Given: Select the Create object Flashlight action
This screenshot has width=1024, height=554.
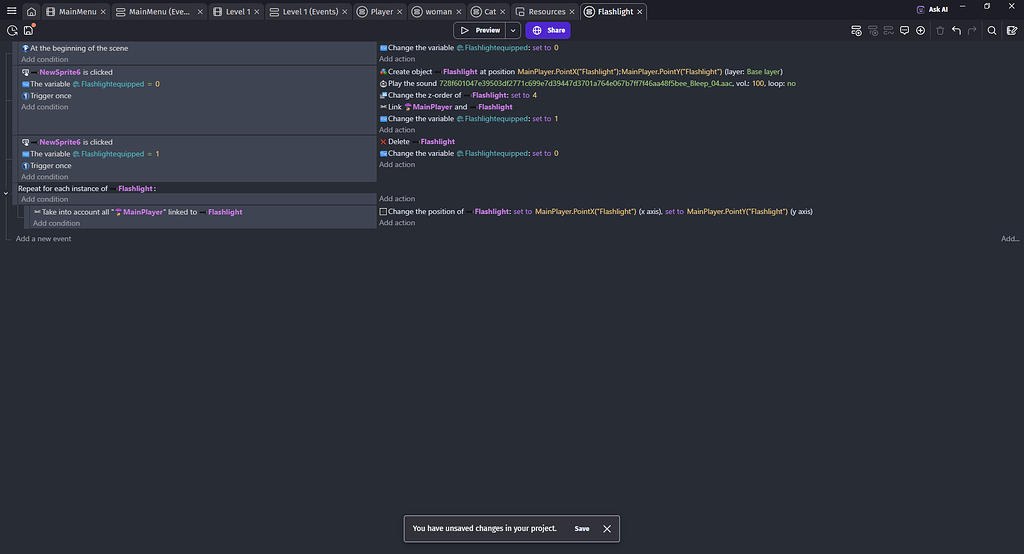Looking at the screenshot, I should [581, 72].
